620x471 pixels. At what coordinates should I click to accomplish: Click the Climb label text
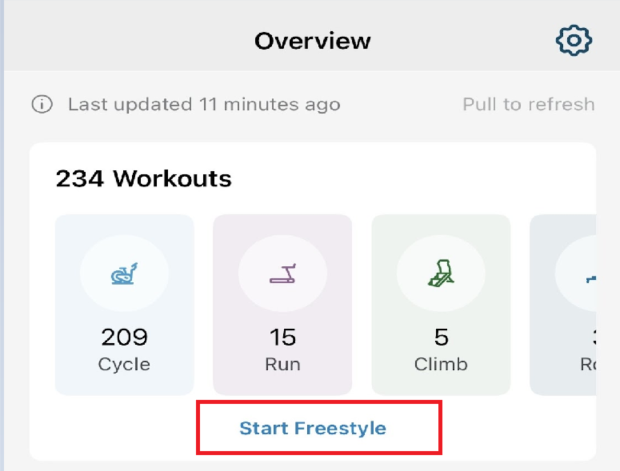tap(441, 364)
